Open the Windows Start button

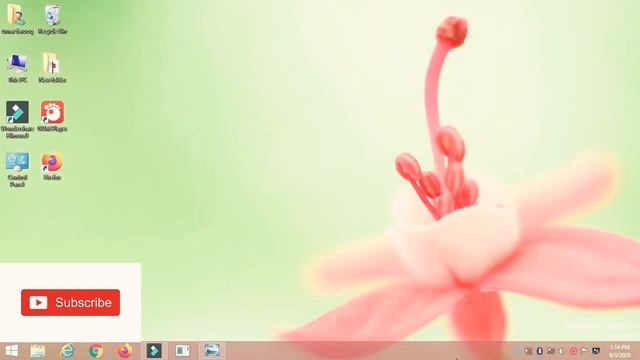(x=11, y=351)
